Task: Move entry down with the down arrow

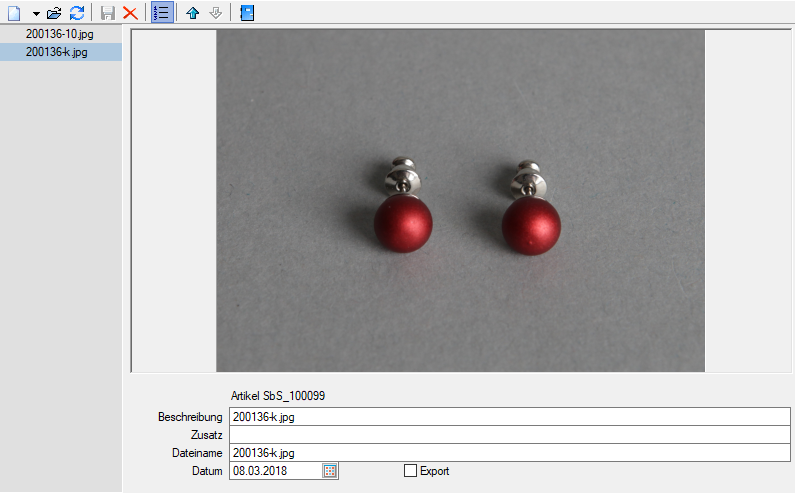Action: [x=215, y=13]
